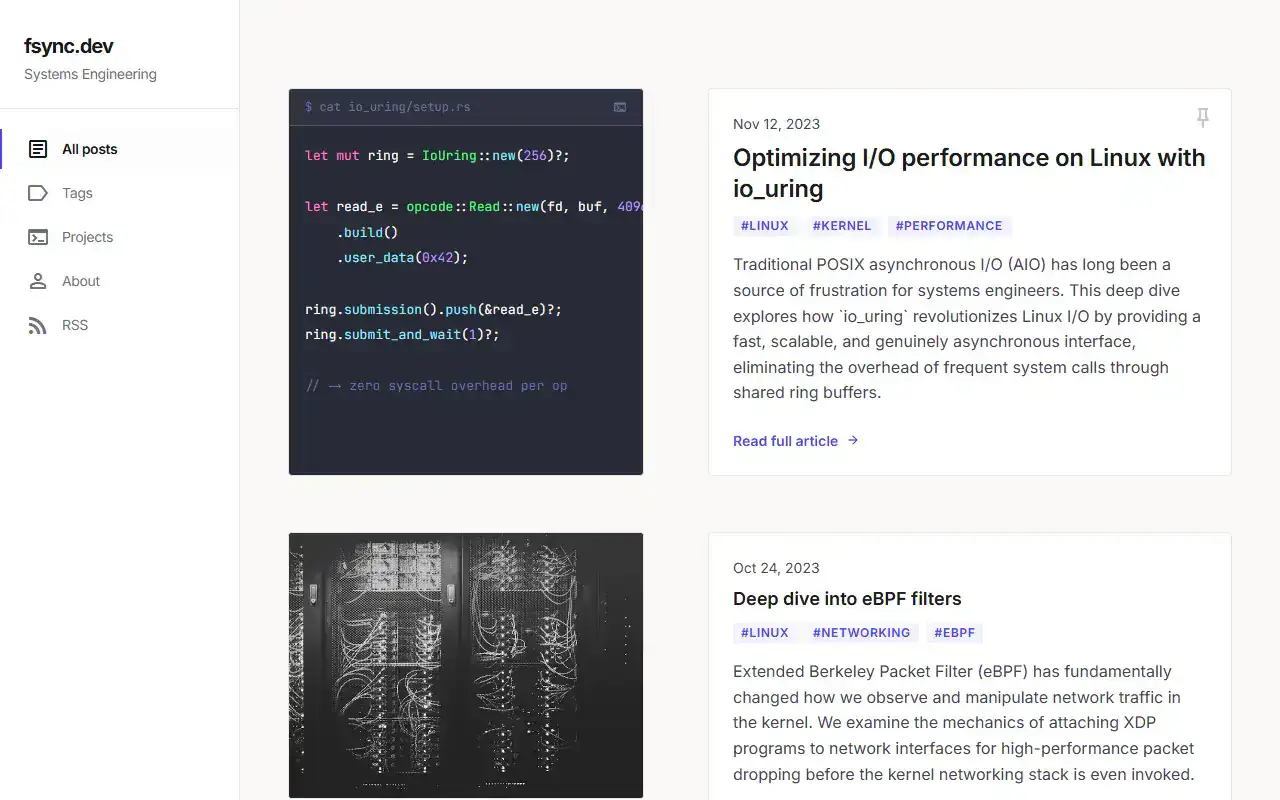
Task: Click arrow next to Read full article
Action: pyautogui.click(x=853, y=440)
